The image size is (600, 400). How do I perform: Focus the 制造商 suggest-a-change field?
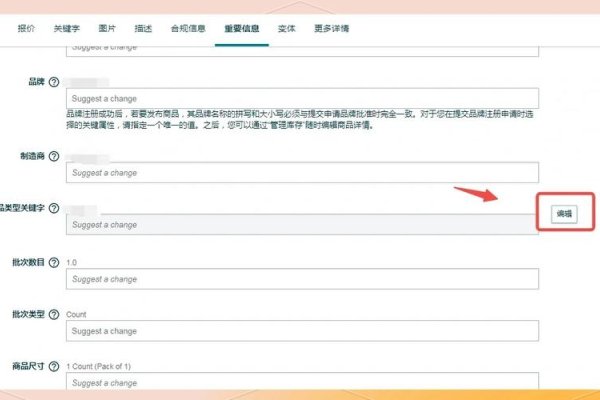[302, 173]
